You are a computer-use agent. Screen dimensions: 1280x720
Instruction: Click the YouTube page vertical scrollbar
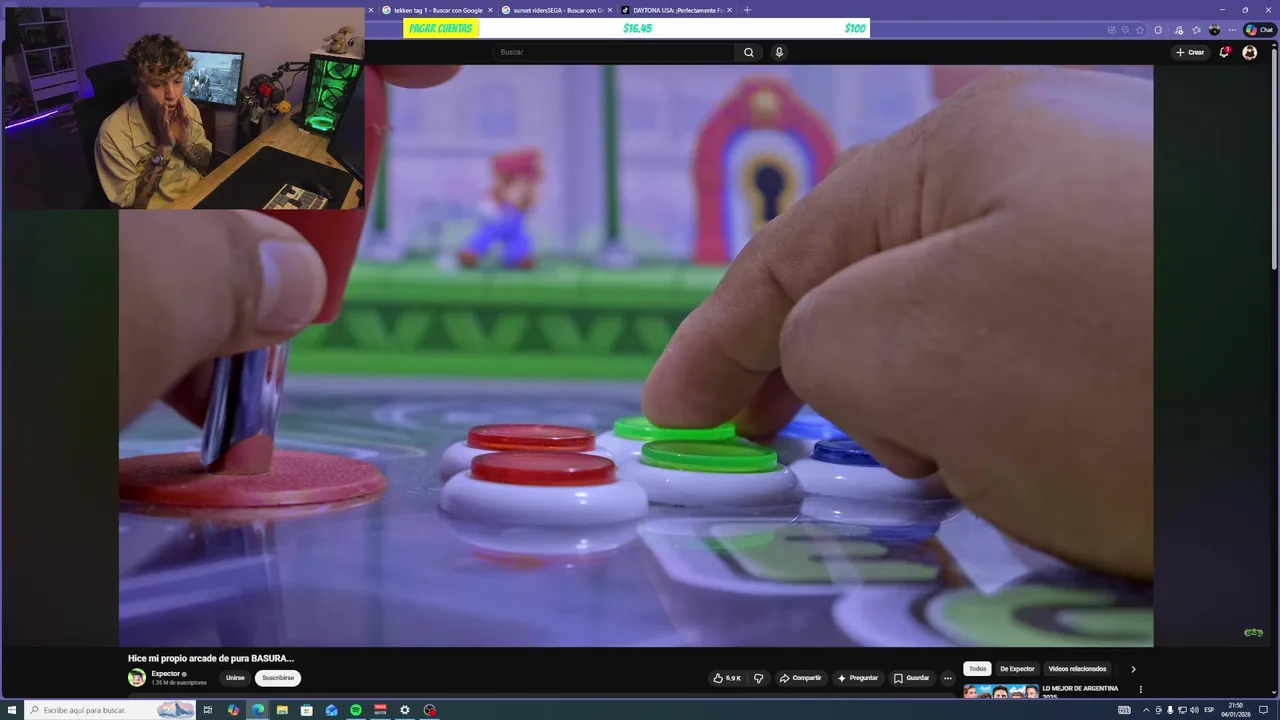1274,160
